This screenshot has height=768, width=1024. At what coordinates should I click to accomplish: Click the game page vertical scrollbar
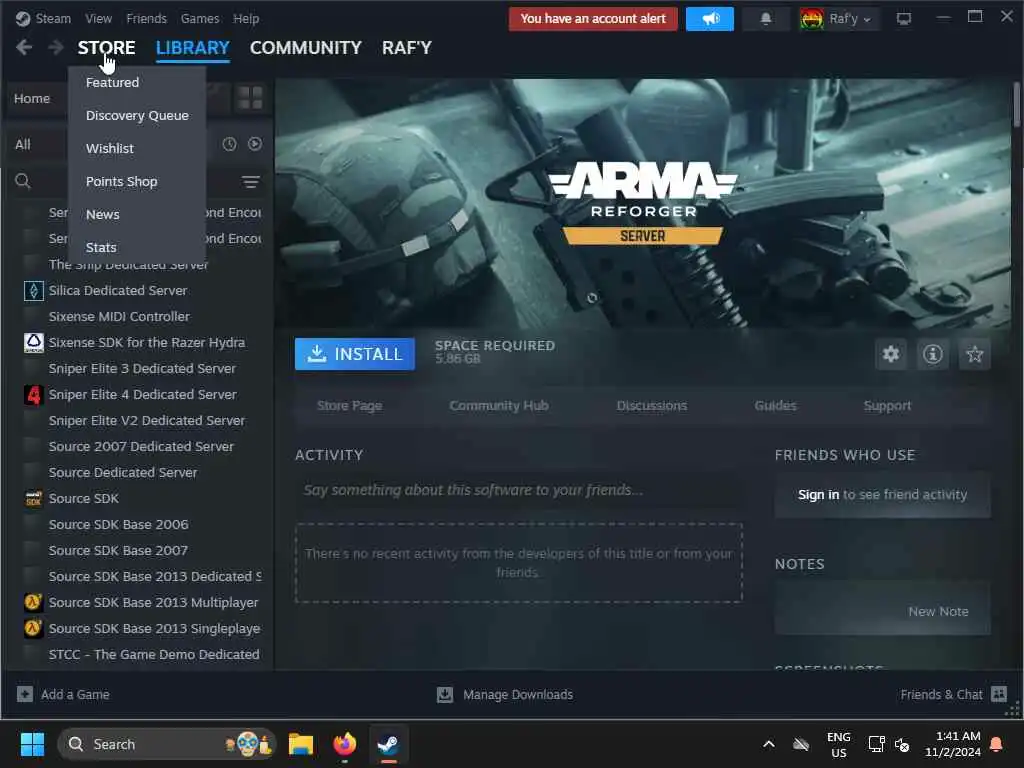1016,104
